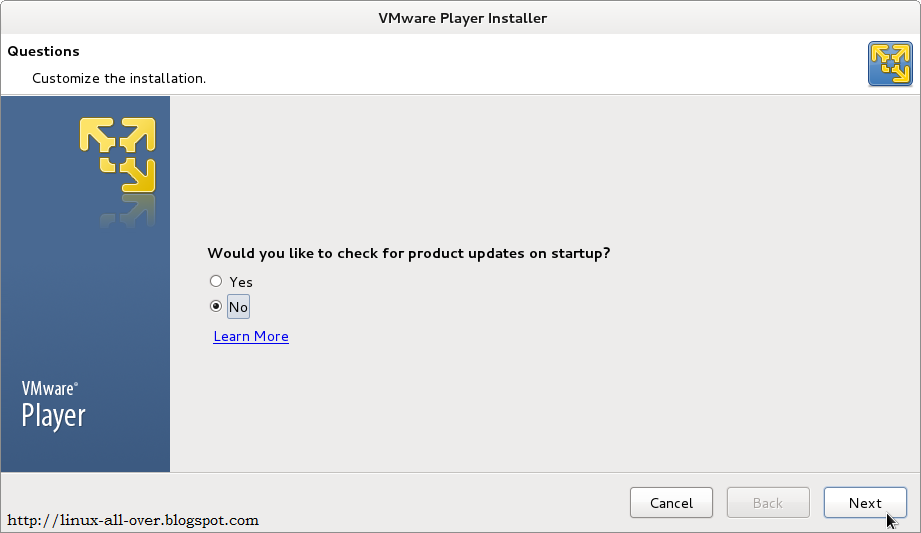Go to the Next installer step
This screenshot has height=533, width=921.
click(x=865, y=503)
